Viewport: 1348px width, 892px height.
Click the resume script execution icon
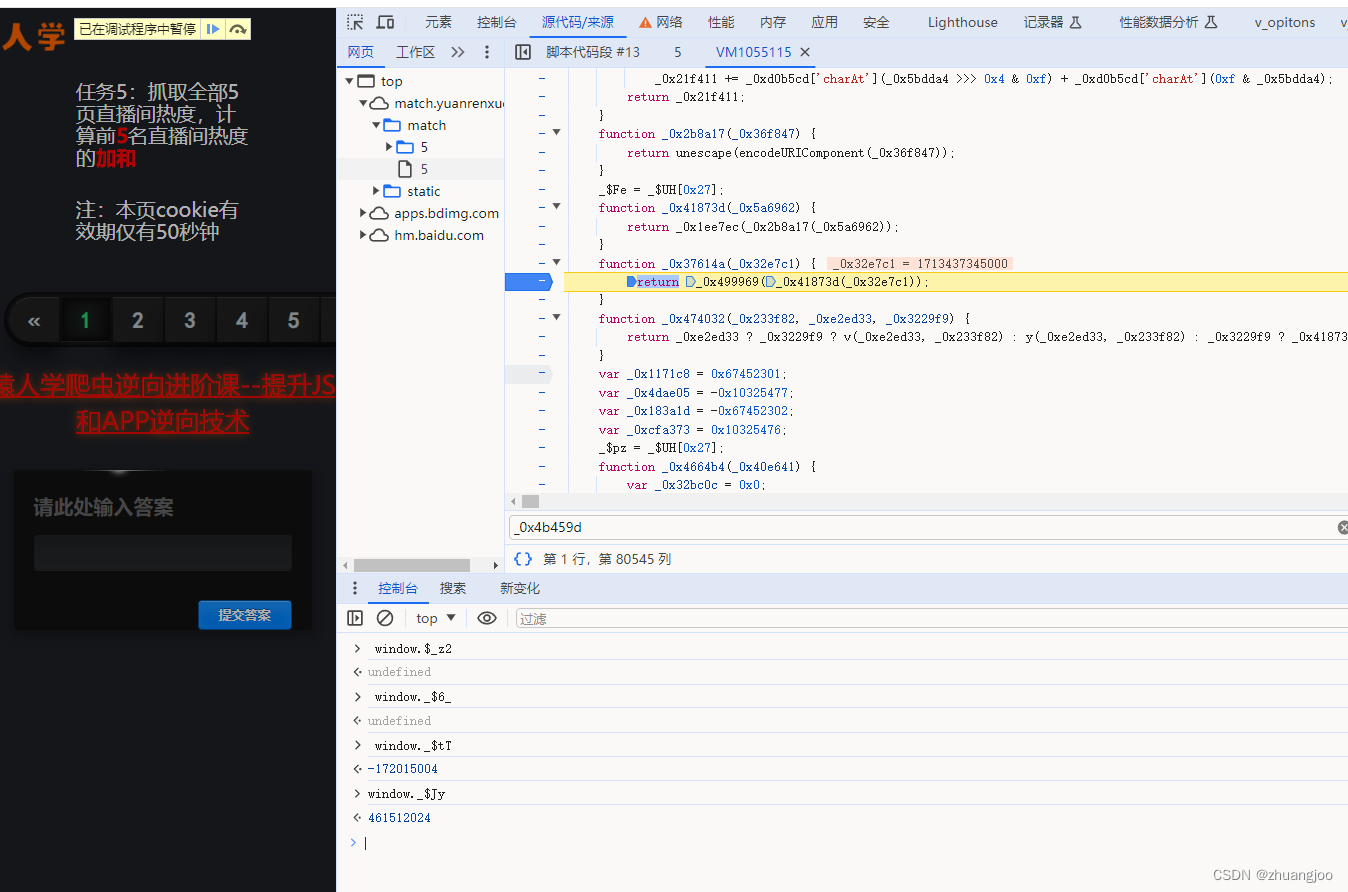(x=213, y=30)
